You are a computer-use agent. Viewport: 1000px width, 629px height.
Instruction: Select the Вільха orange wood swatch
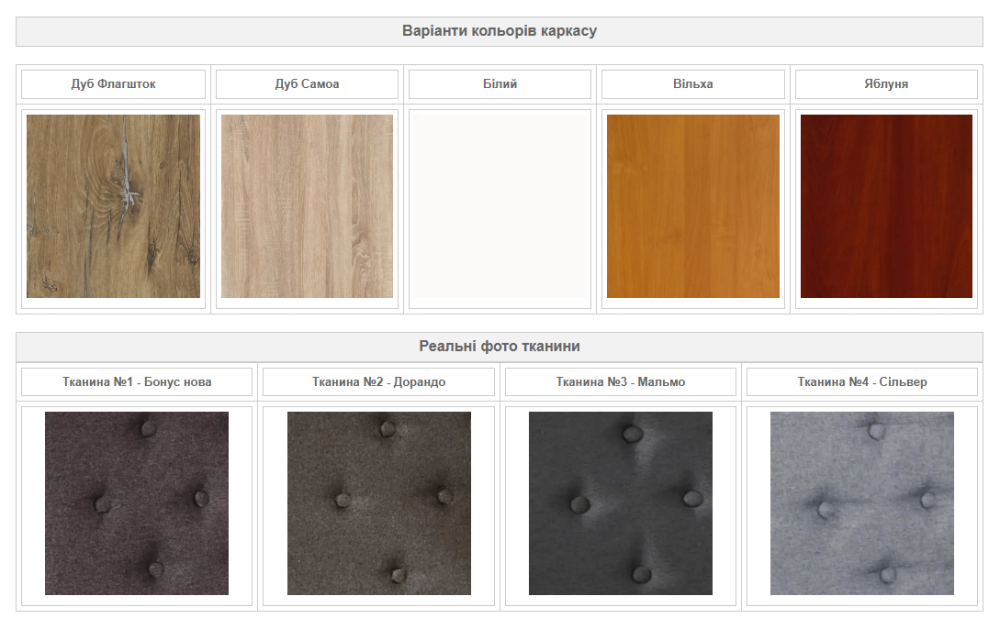click(x=693, y=206)
